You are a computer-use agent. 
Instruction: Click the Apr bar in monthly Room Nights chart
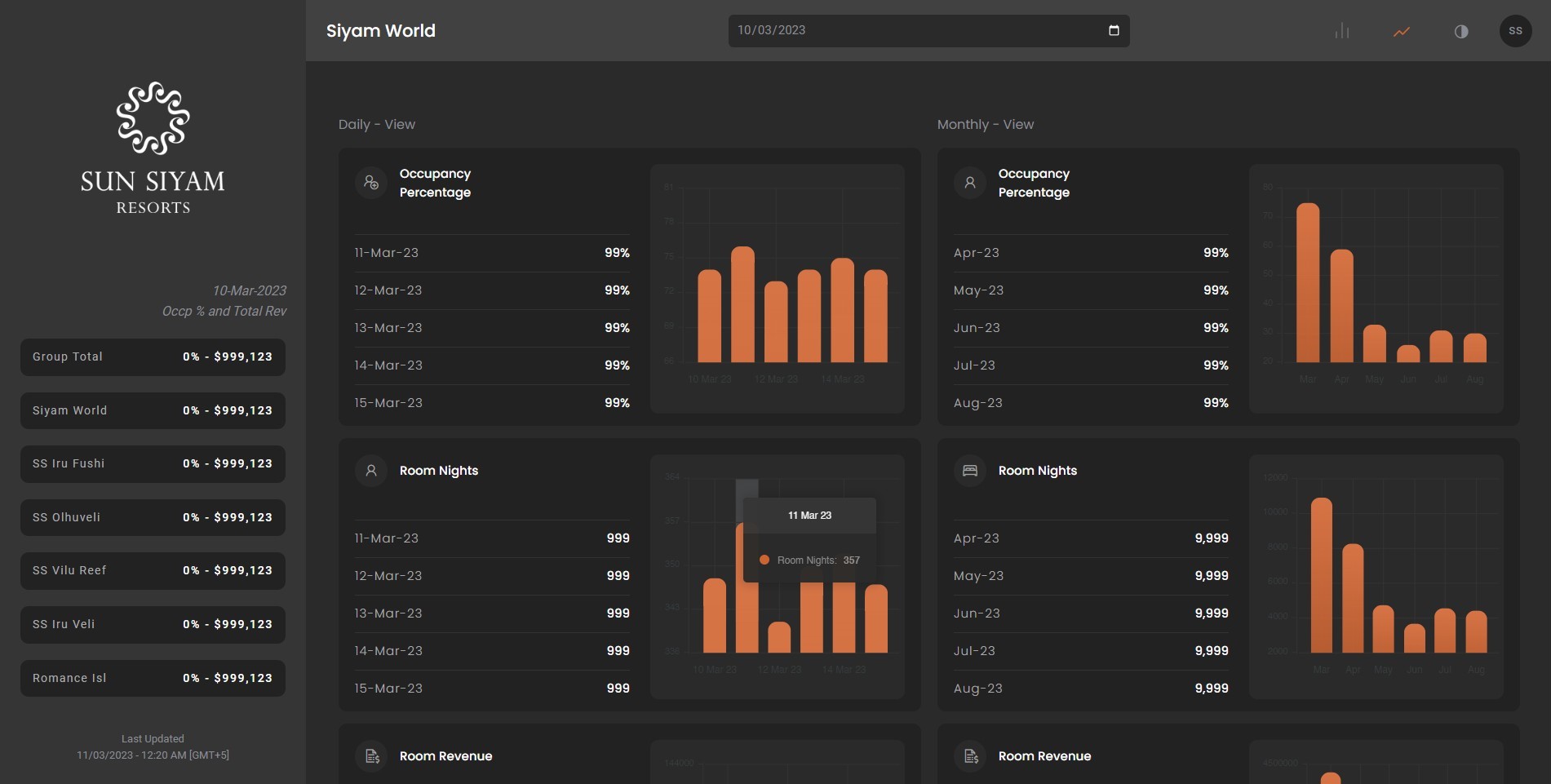click(x=1353, y=598)
